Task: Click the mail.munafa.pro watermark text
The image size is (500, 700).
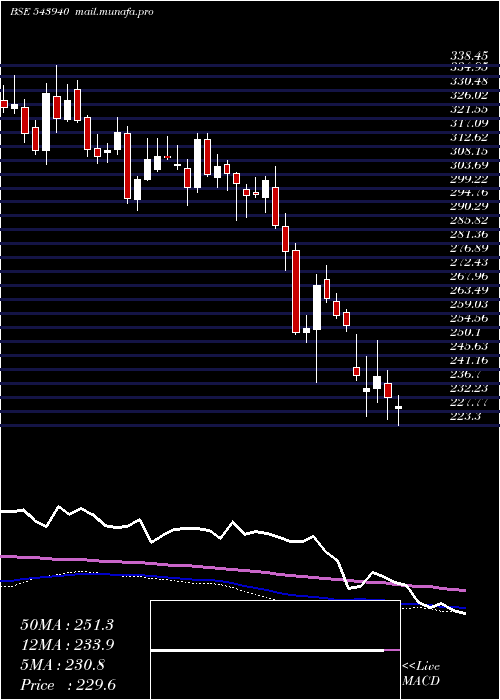Action: coord(113,12)
